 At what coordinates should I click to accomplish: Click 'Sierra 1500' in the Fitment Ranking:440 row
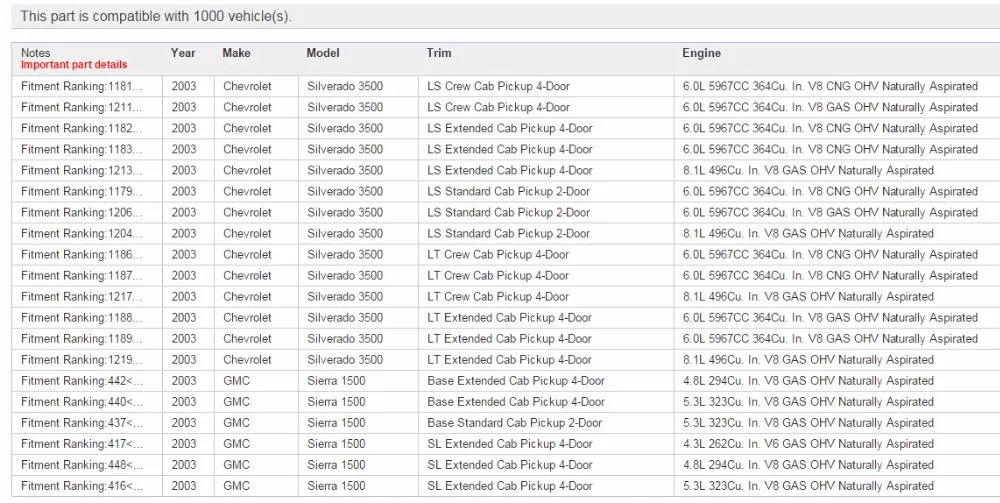[336, 402]
